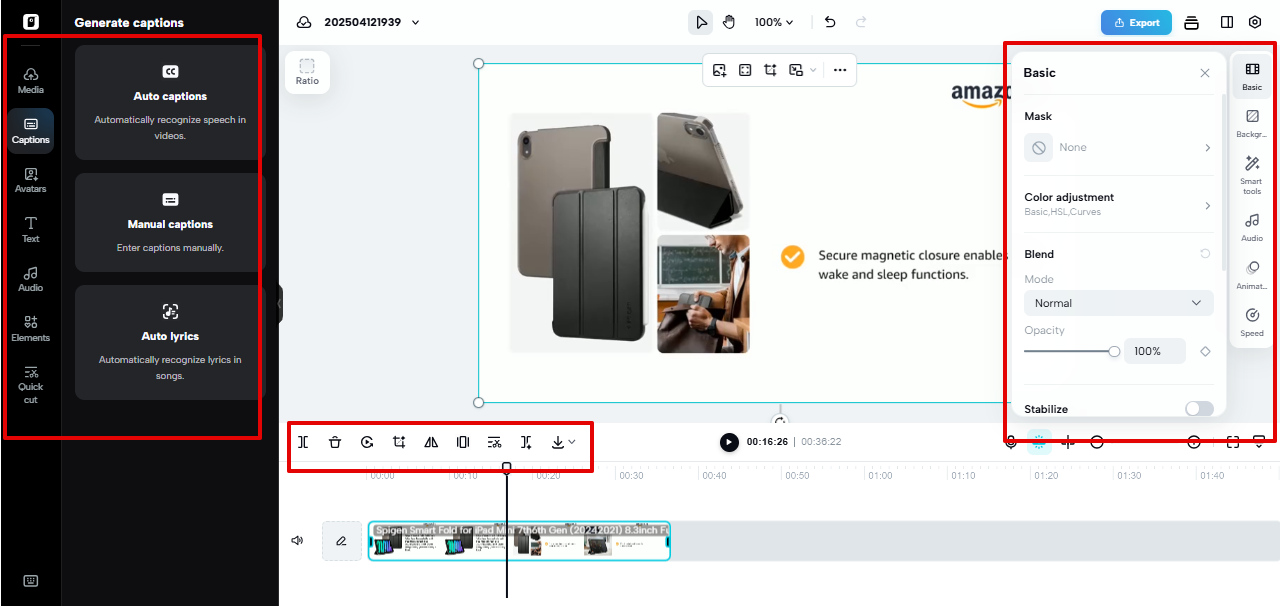Image resolution: width=1281 pixels, height=606 pixels.
Task: Select the Split tool in the timeline toolbar
Action: [303, 441]
